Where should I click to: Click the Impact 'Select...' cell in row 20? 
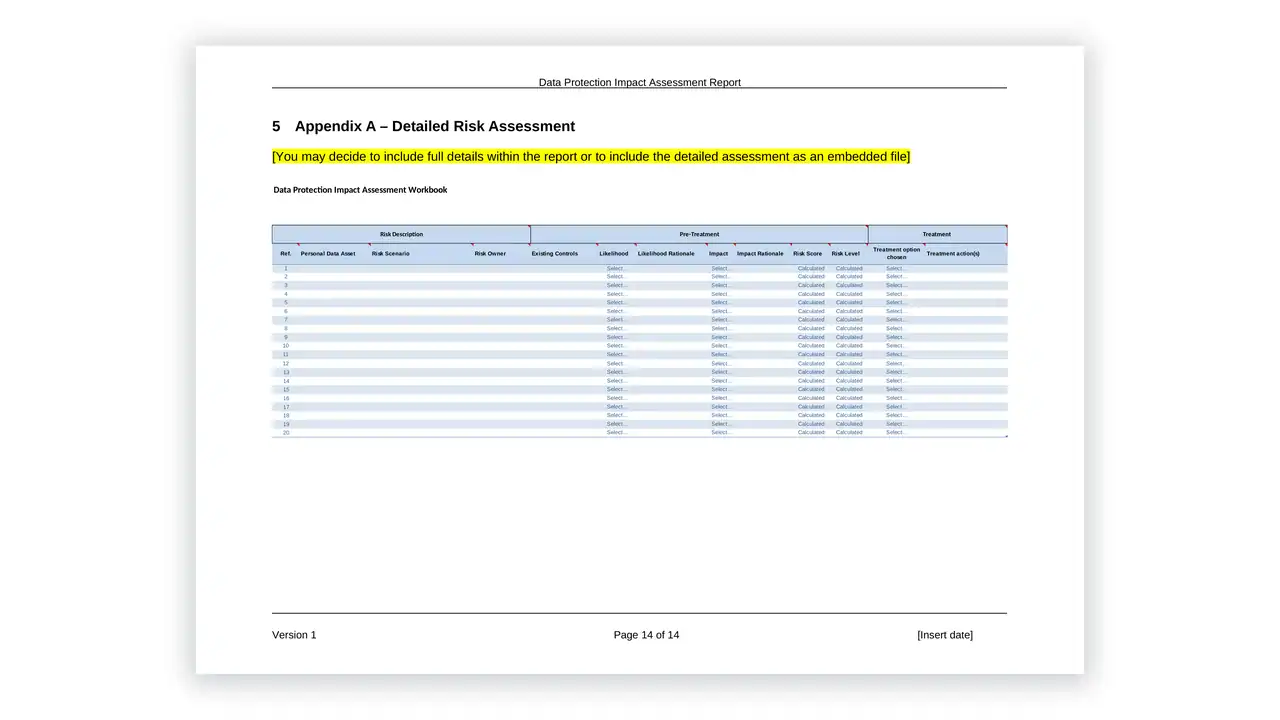(x=721, y=432)
